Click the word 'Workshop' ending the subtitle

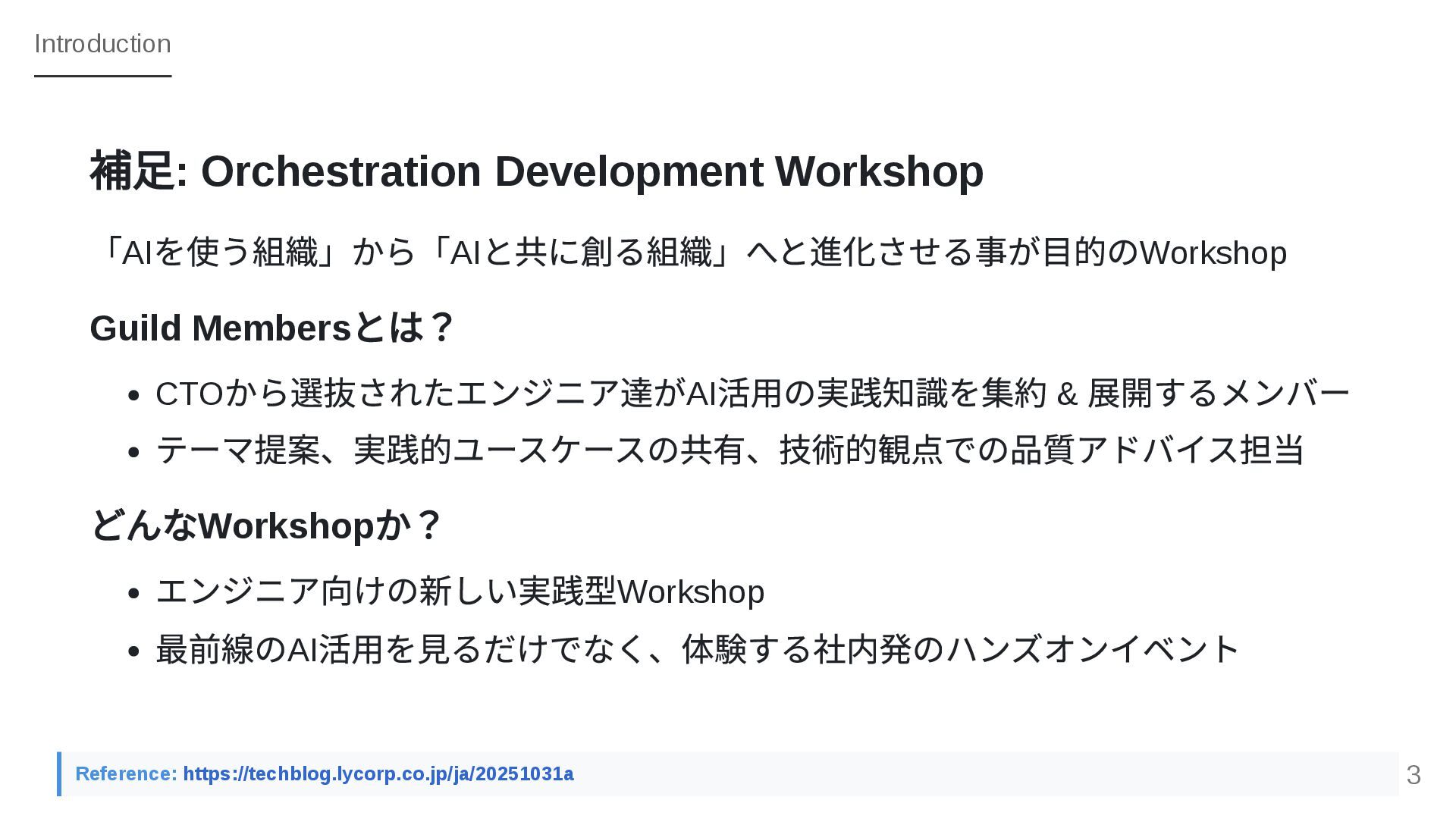tap(1213, 253)
